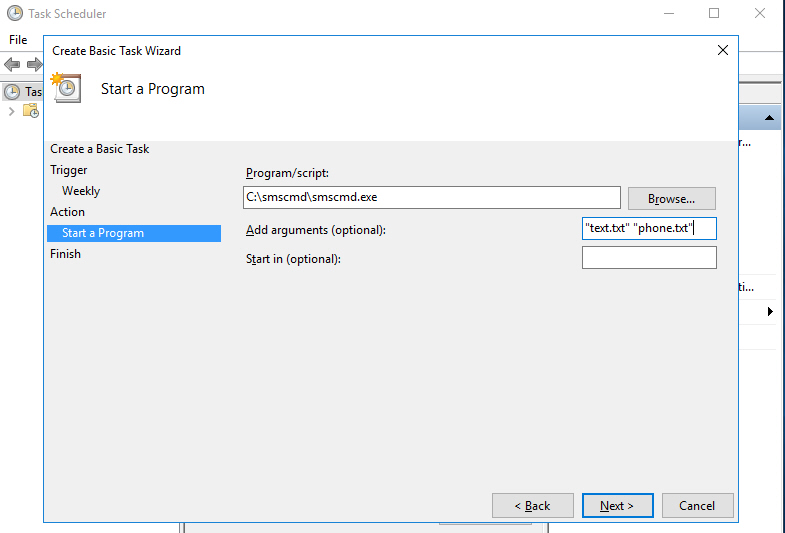Click the wizard header clock icon
The image size is (785, 533).
pos(67,88)
